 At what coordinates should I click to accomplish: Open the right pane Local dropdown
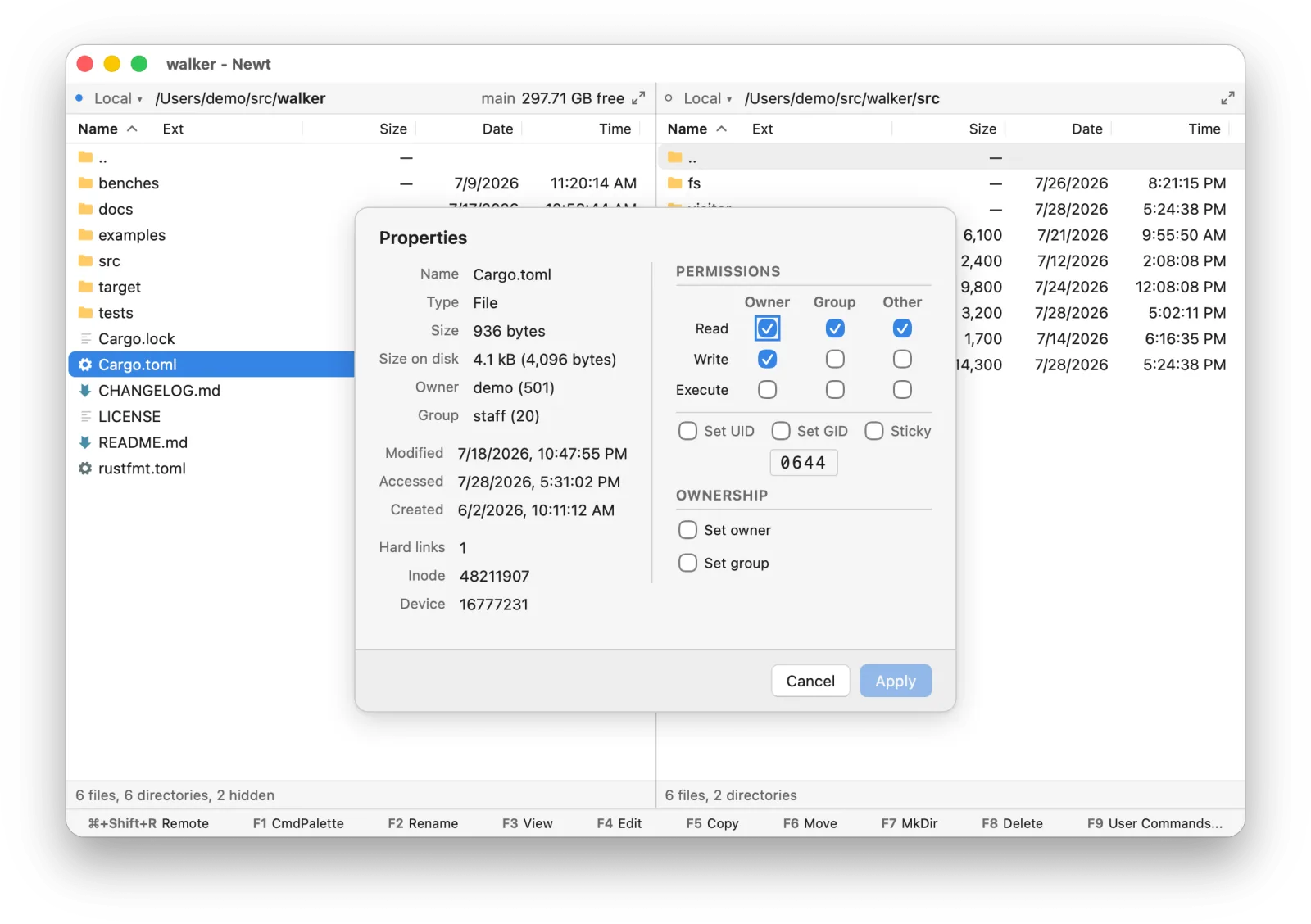point(708,98)
